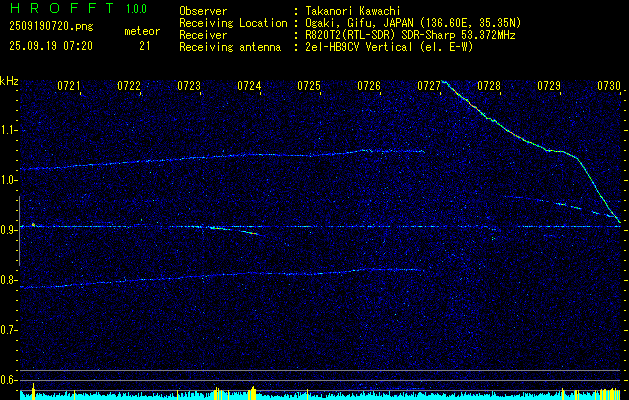Viewport: 629px width, 400px height.
Task: Click the 0.7 frequency axis label
Action: coord(9,330)
